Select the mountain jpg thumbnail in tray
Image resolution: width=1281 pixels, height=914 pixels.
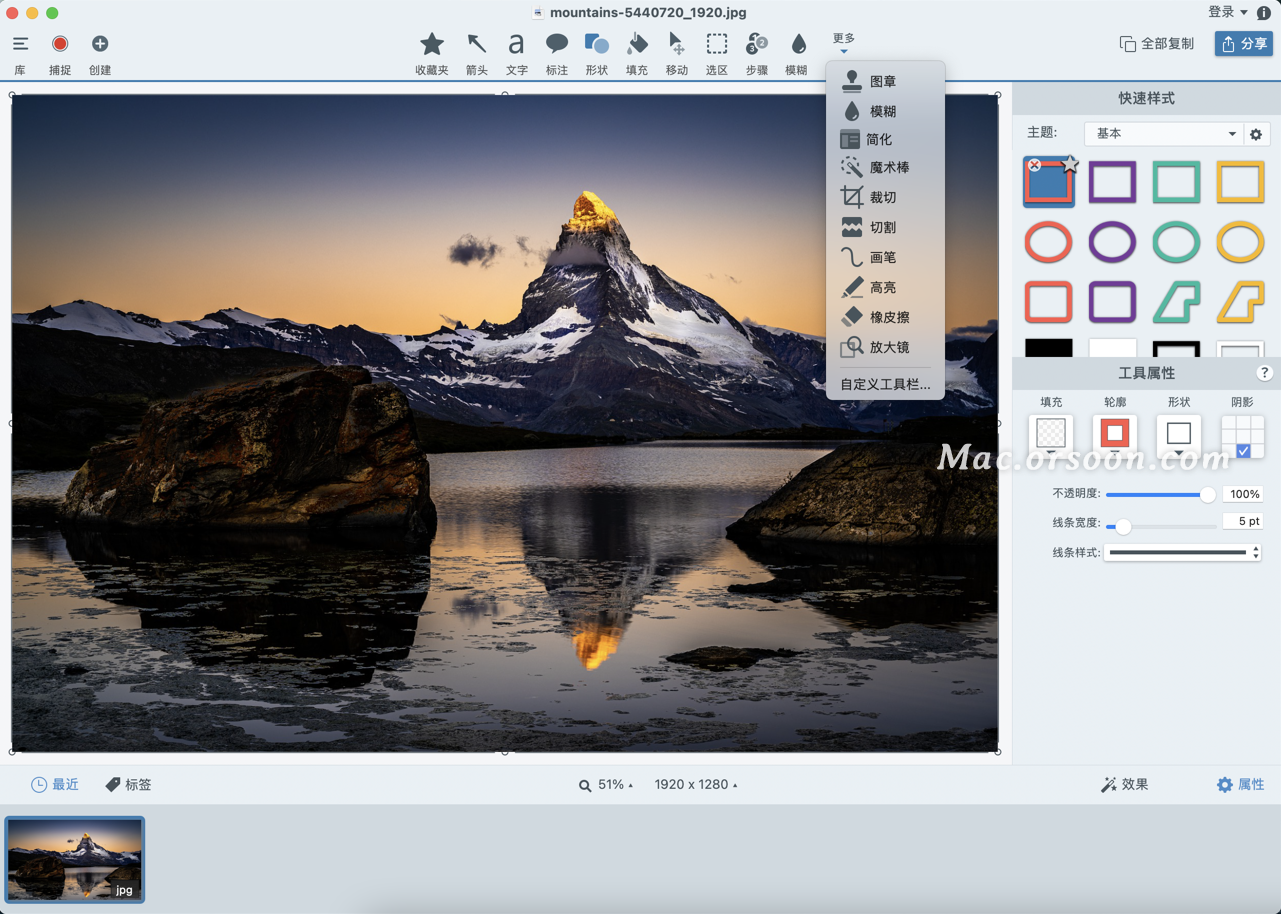(75, 859)
